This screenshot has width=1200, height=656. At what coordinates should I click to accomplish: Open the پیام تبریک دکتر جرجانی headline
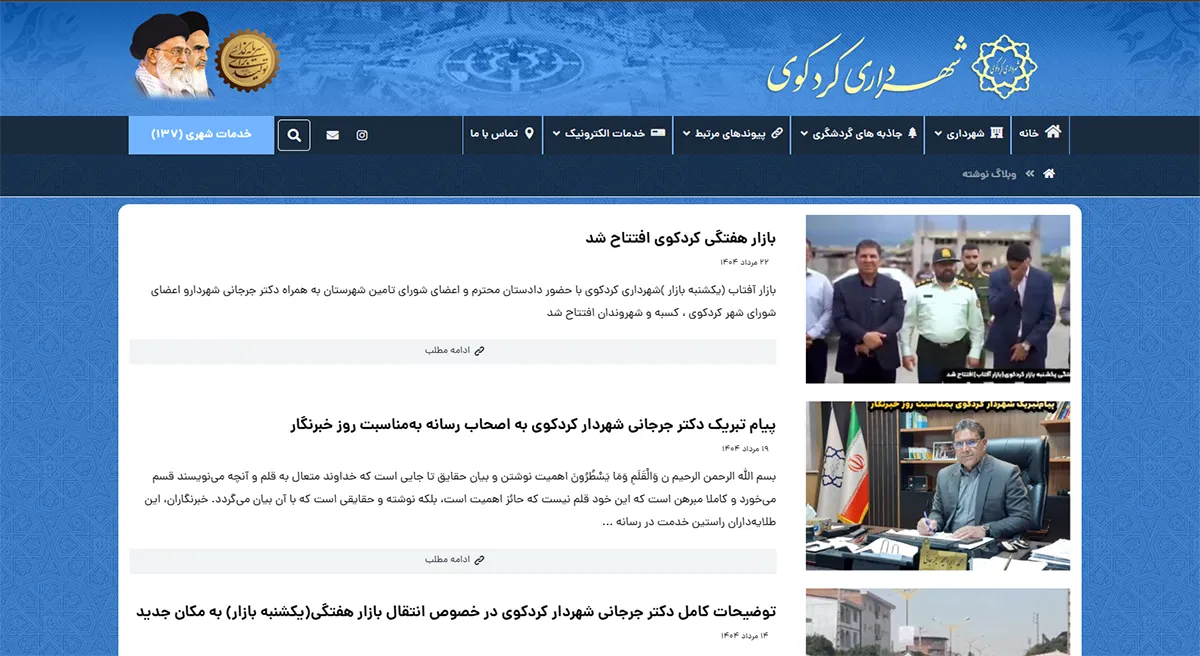click(x=533, y=424)
